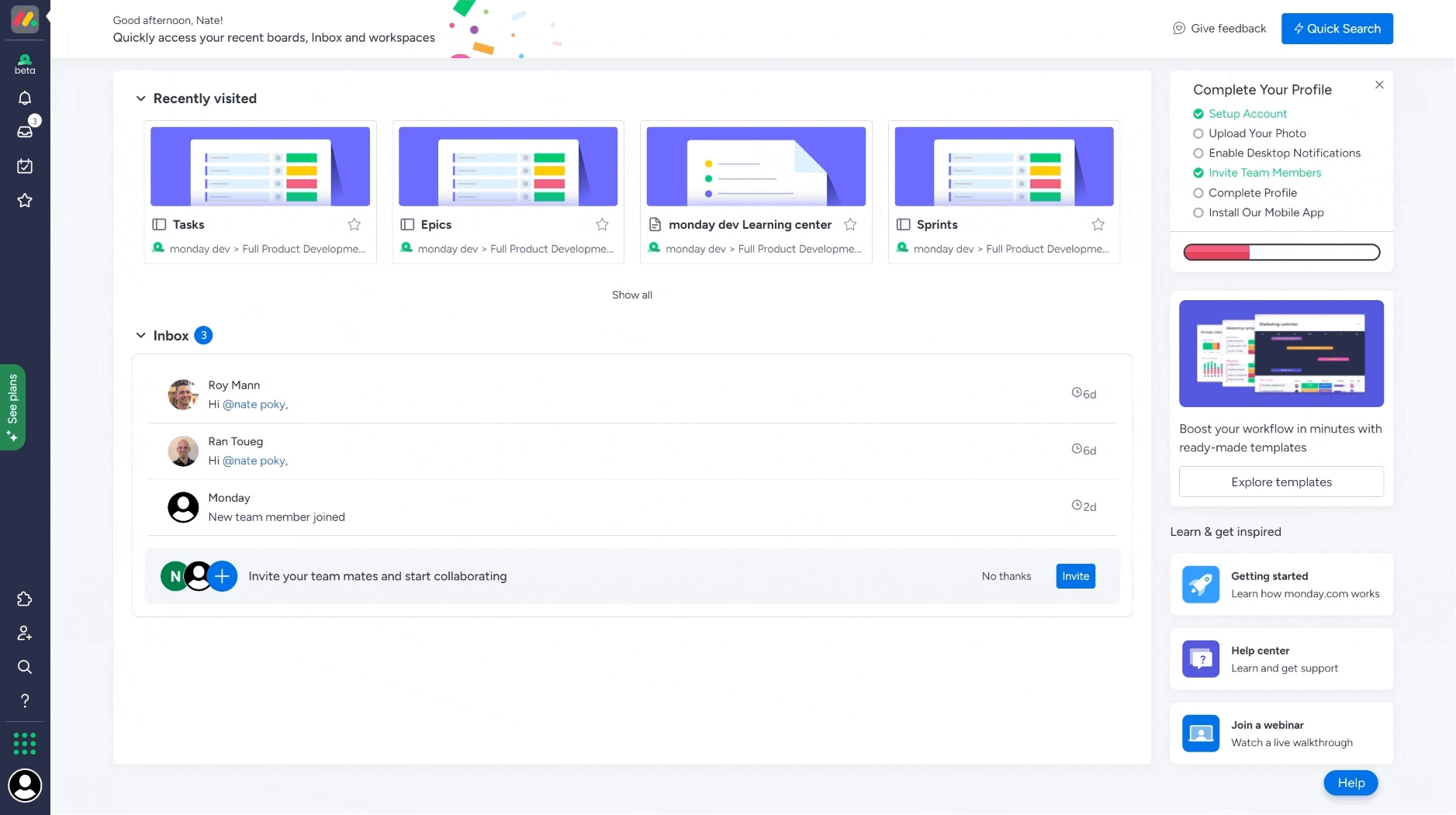Open Favorites via the sidebar star
Image resolution: width=1456 pixels, height=815 pixels.
tap(24, 200)
